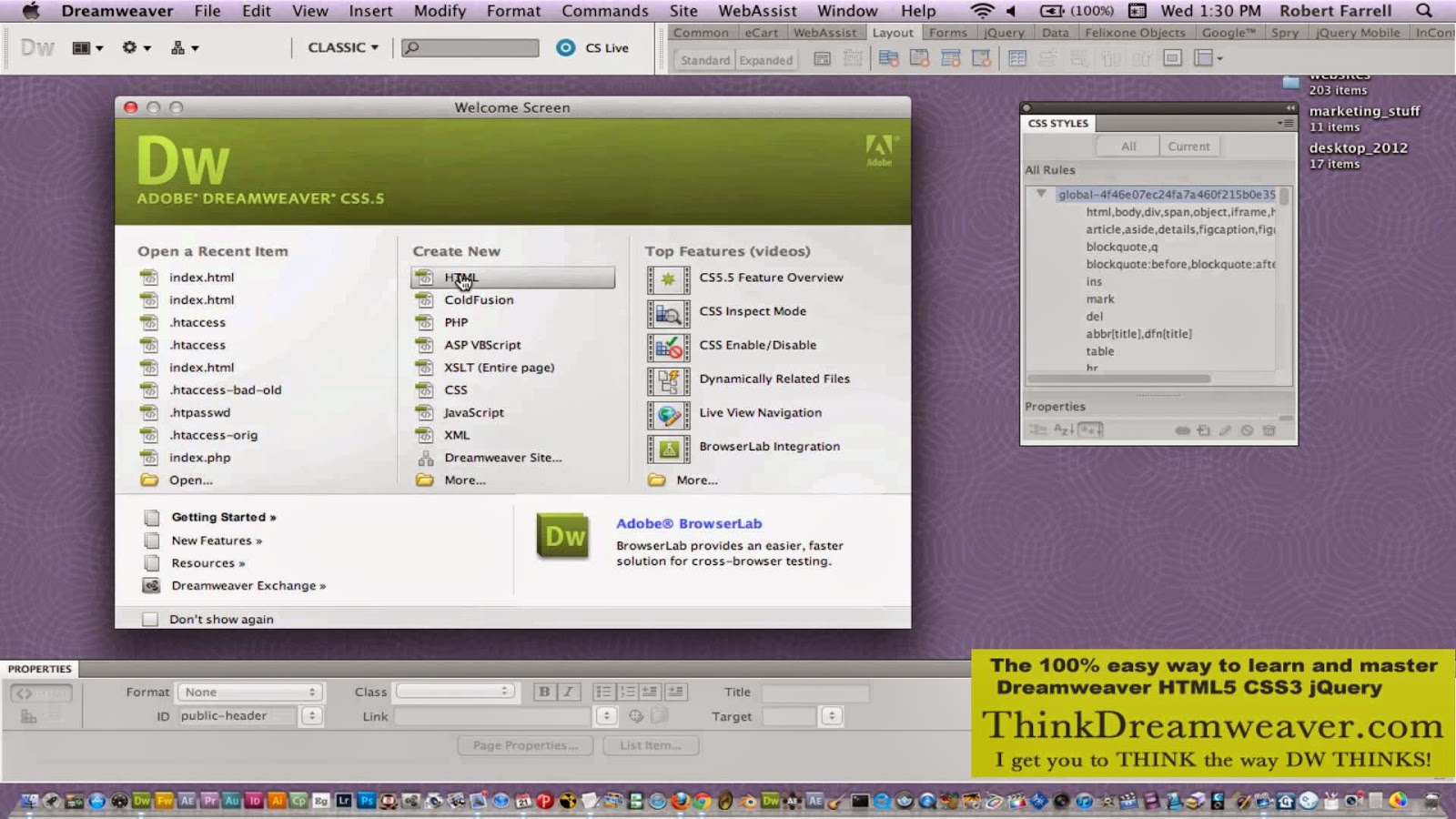Click the New CSS Rule icon

1204,430
